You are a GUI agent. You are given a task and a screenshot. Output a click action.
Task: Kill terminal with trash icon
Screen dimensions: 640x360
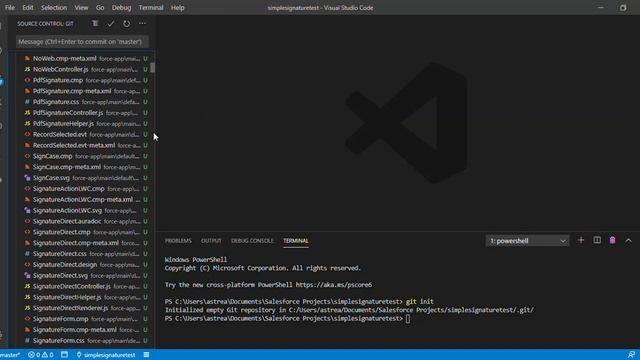pos(612,240)
